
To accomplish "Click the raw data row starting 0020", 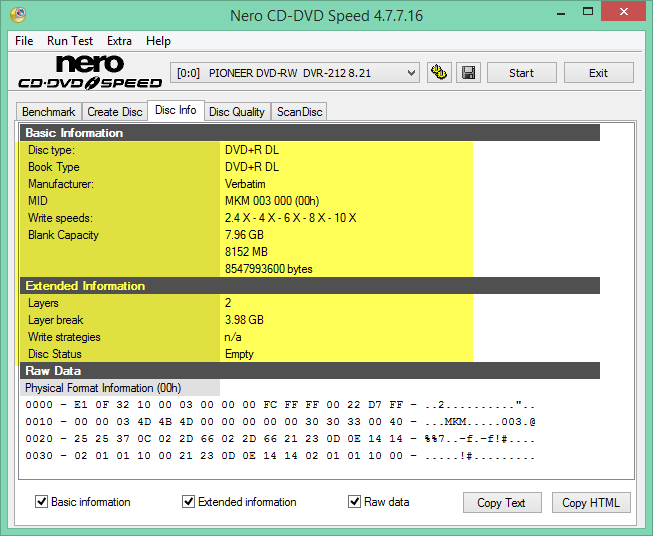I will pyautogui.click(x=280, y=439).
